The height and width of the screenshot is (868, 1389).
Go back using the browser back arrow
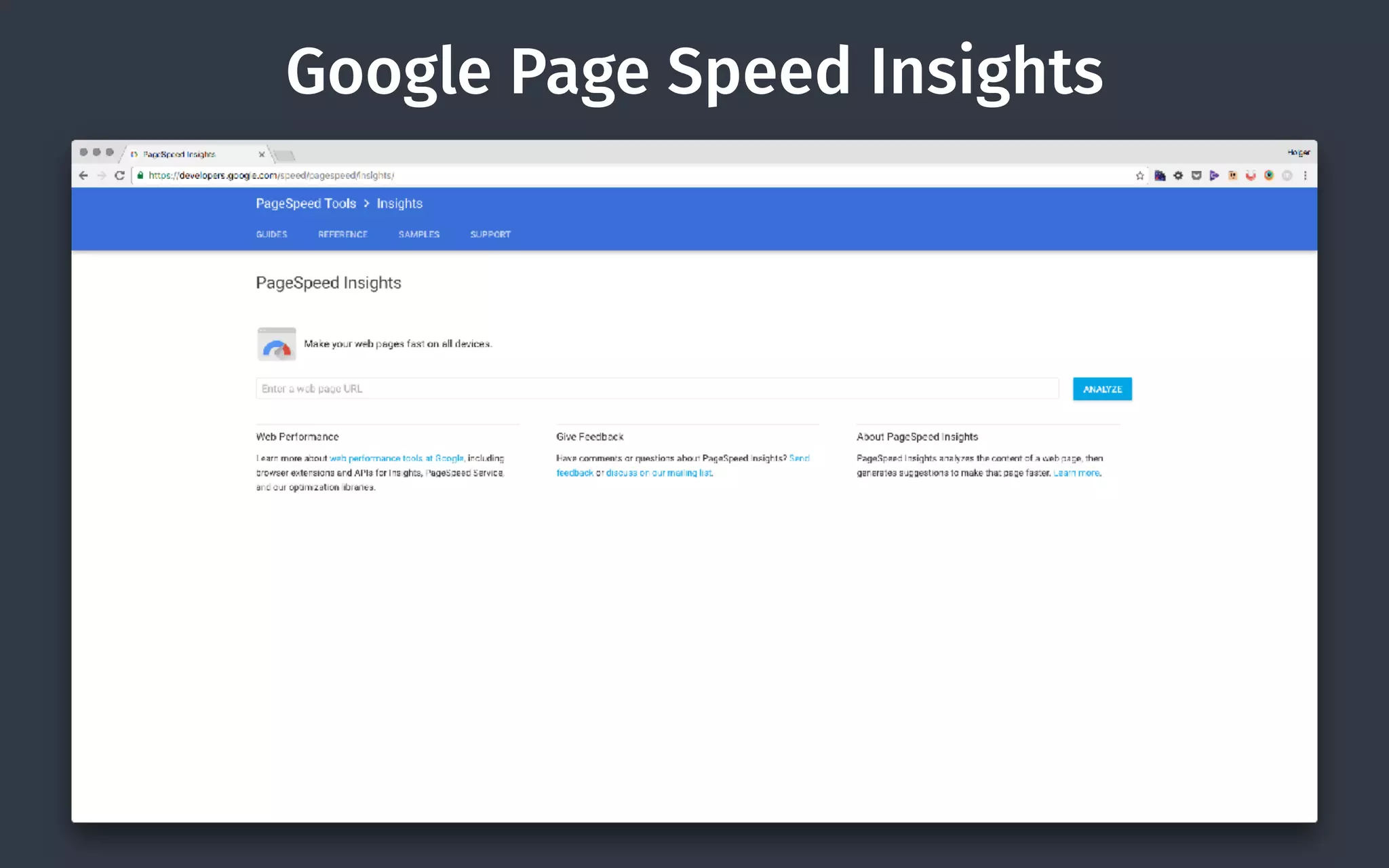83,176
